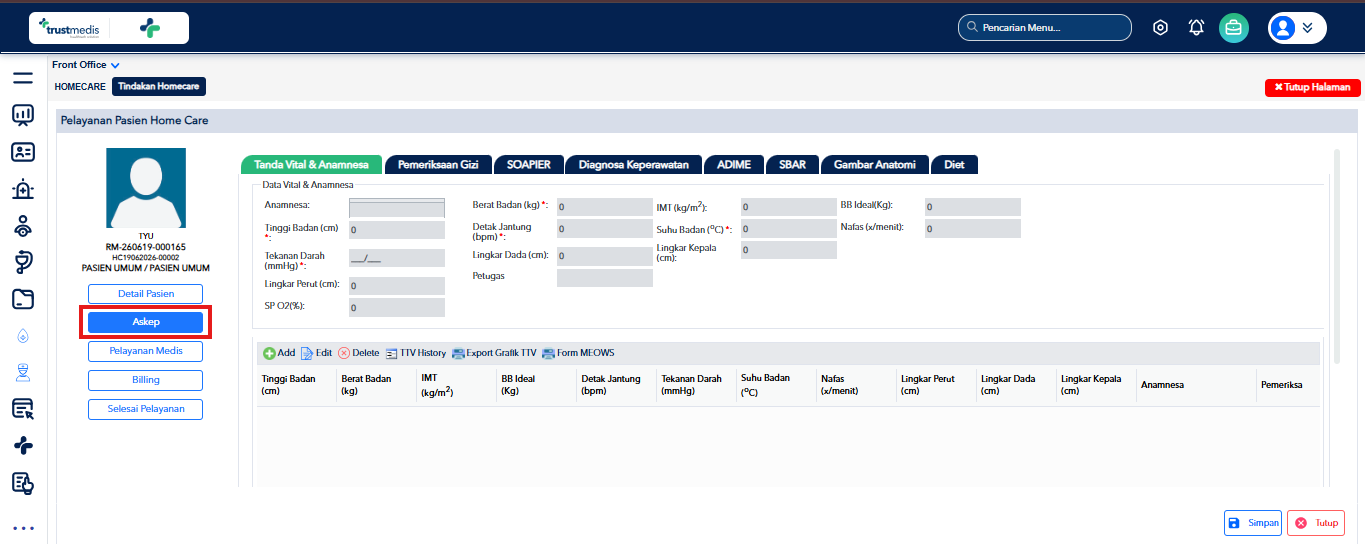Viewport: 1365px width, 544px height.
Task: Open the folder sidebar icon
Action: pyautogui.click(x=23, y=299)
